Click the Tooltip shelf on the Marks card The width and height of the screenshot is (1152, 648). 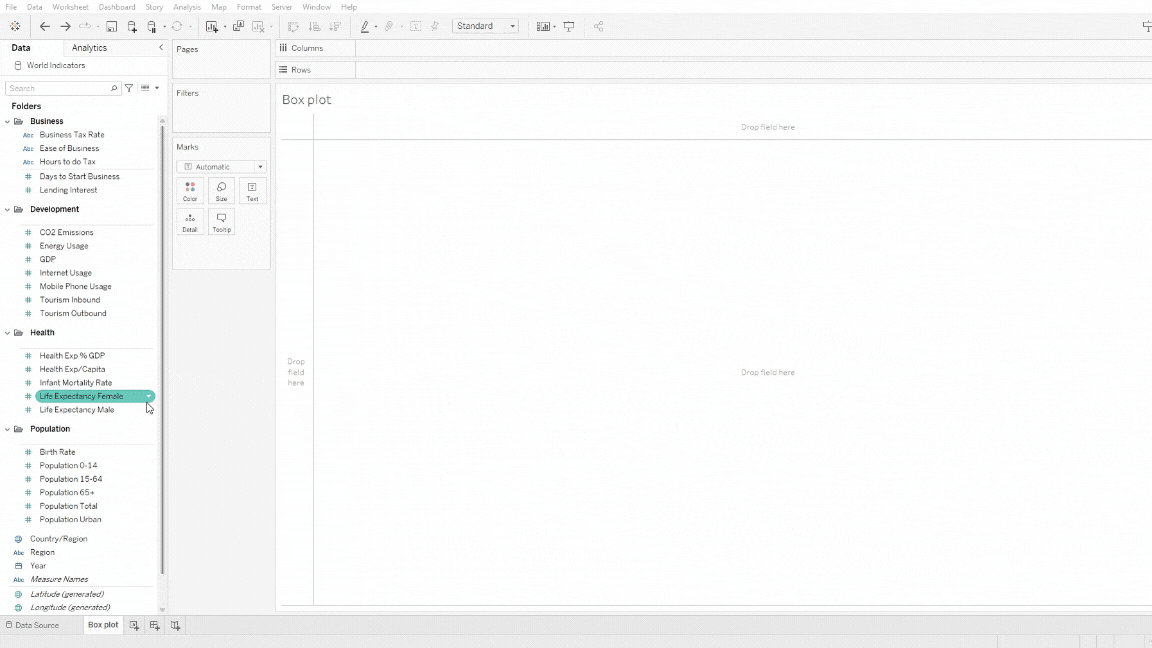(221, 221)
